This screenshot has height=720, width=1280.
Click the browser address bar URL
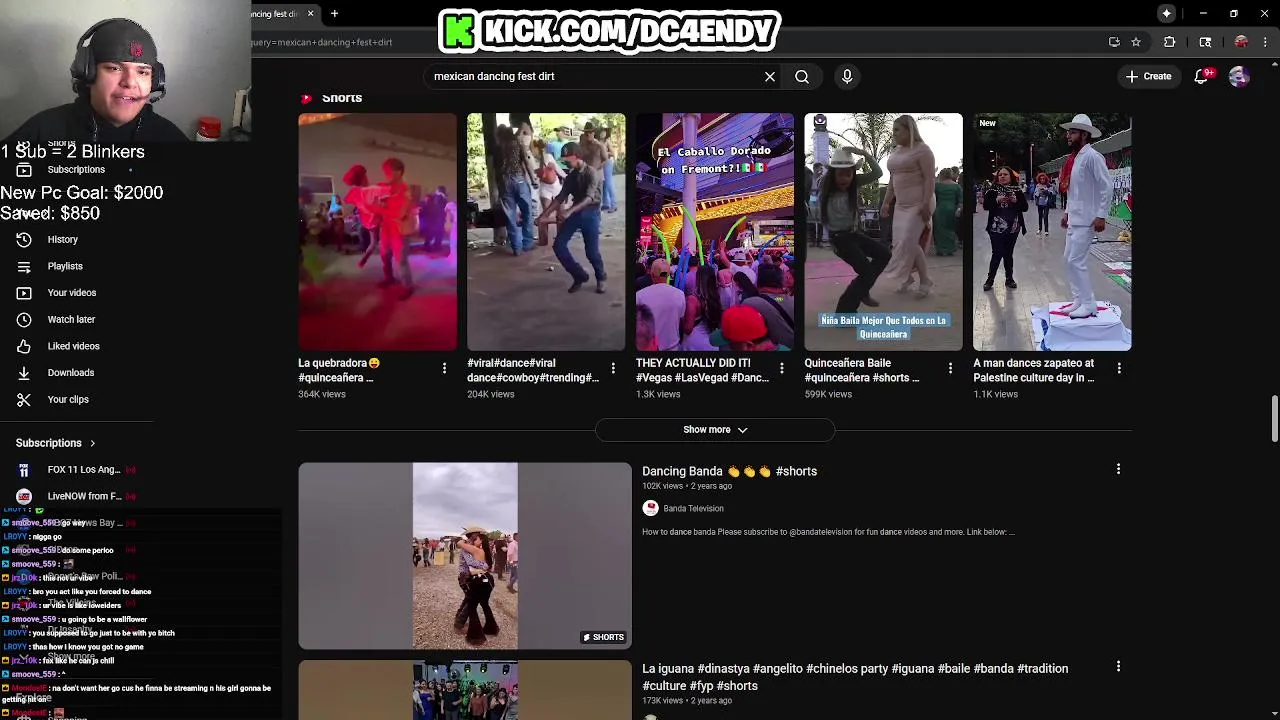[x=320, y=42]
